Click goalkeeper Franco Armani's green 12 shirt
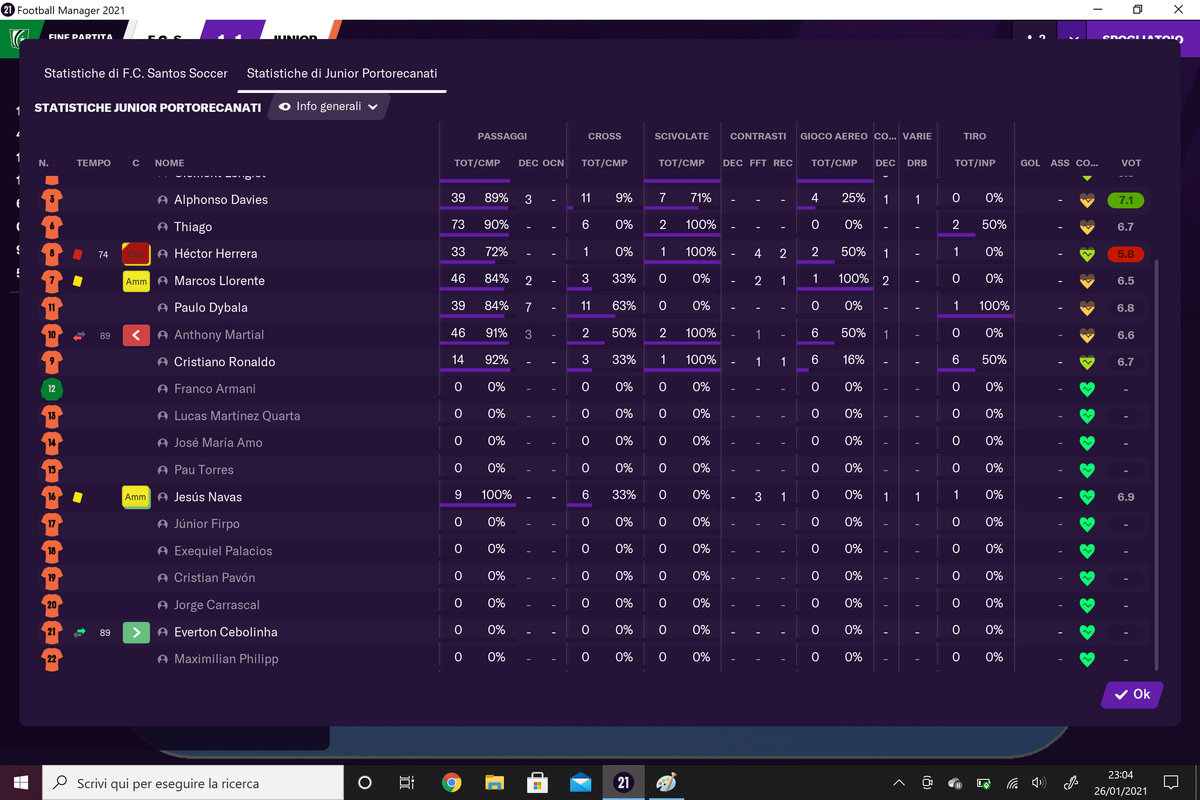1200x800 pixels. click(x=52, y=388)
